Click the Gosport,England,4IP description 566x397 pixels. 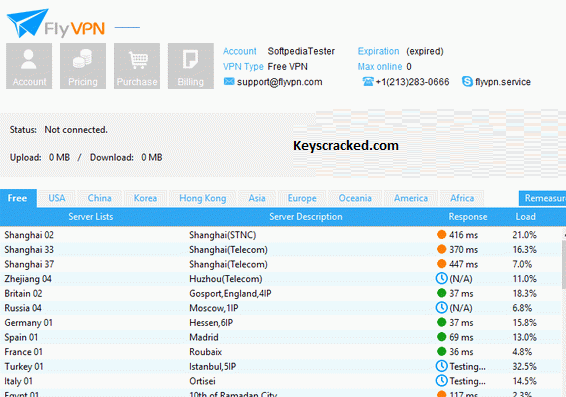[x=230, y=293]
